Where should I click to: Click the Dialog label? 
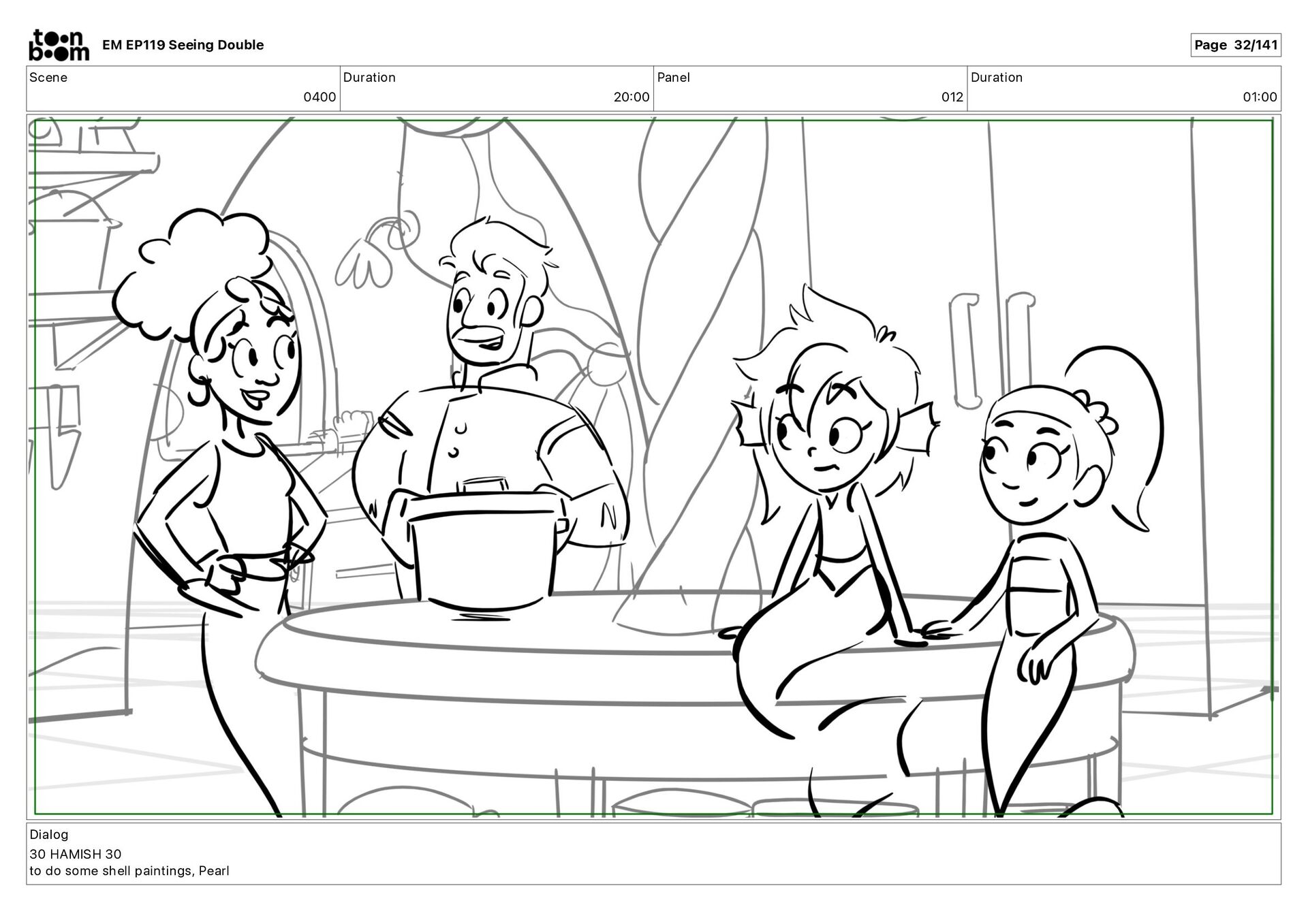point(49,834)
